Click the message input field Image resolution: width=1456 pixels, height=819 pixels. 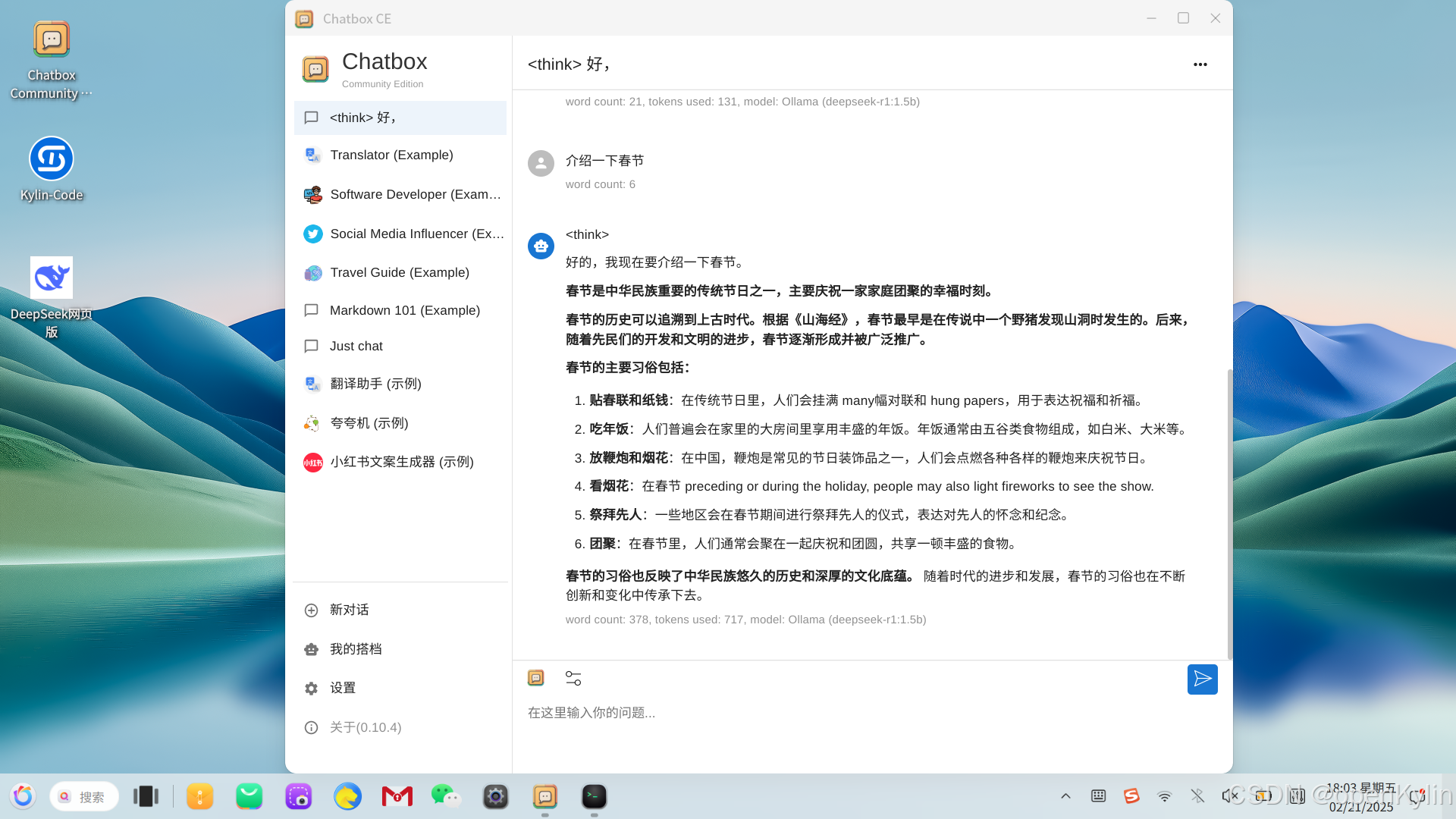834,713
